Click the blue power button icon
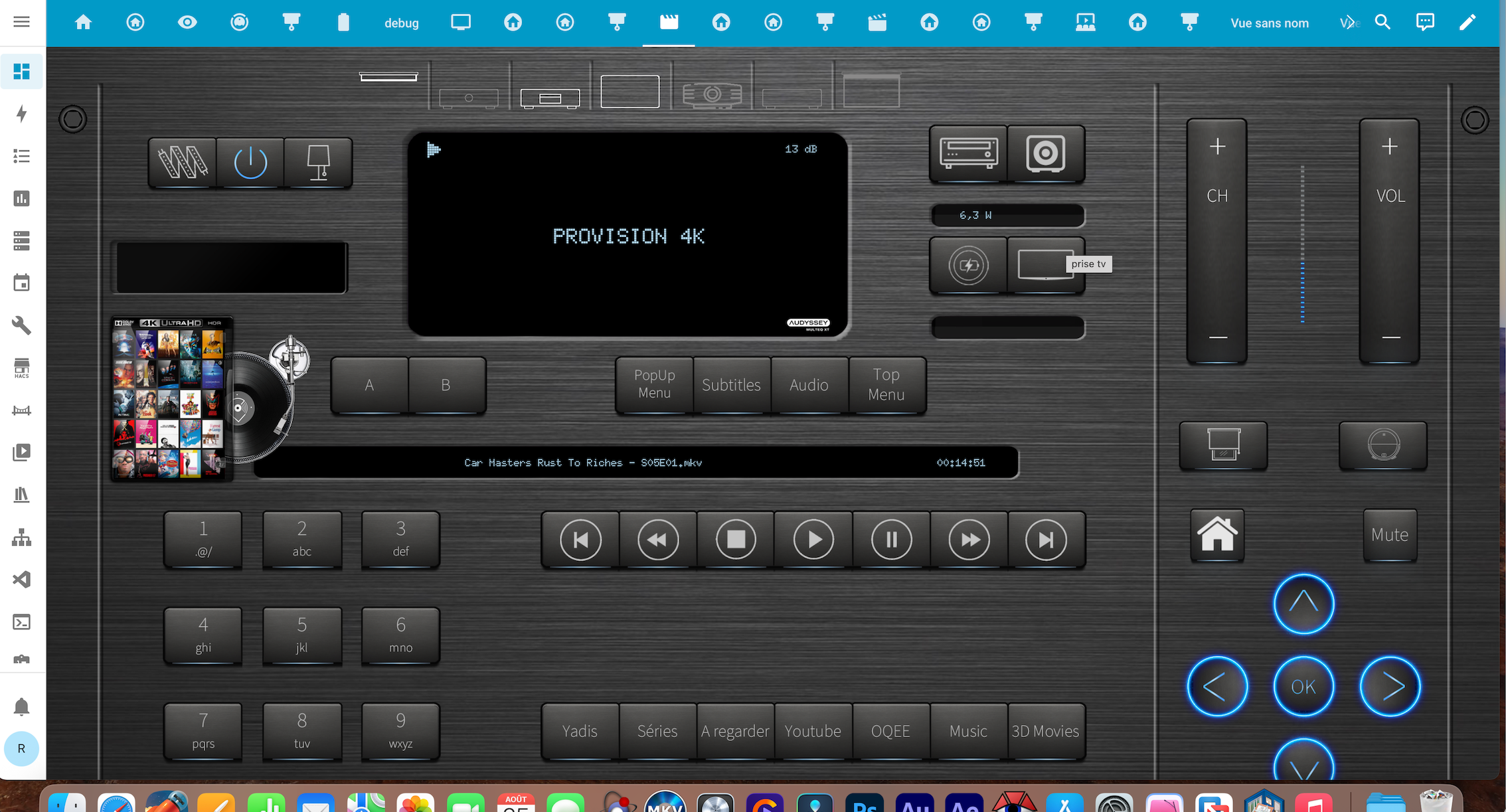This screenshot has width=1506, height=812. pyautogui.click(x=250, y=163)
